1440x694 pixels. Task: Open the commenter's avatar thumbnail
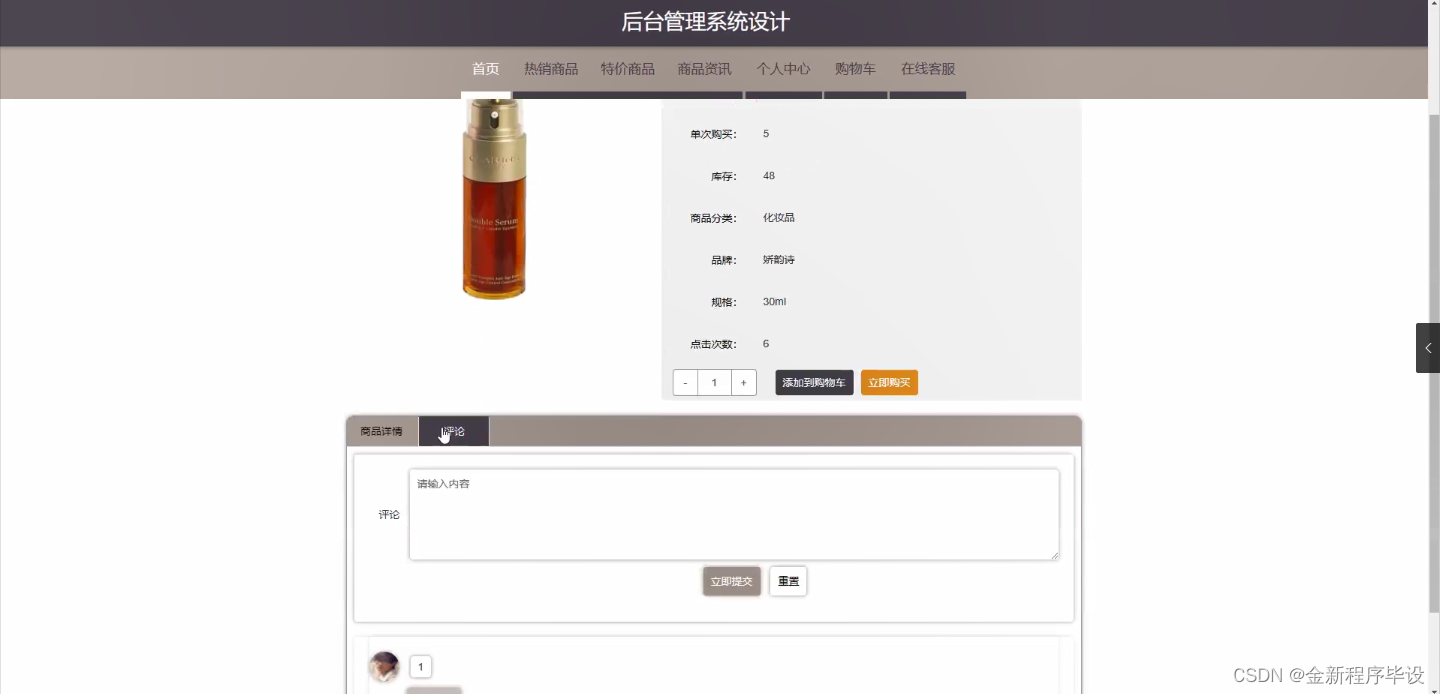tap(384, 666)
